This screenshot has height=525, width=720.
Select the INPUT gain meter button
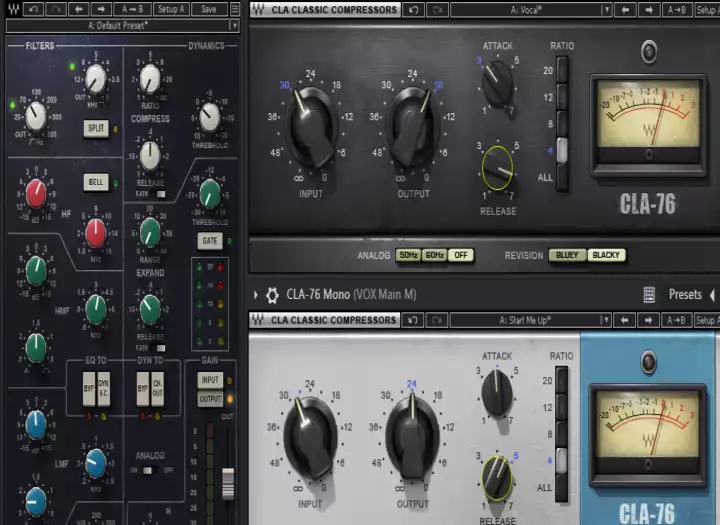click(x=210, y=380)
